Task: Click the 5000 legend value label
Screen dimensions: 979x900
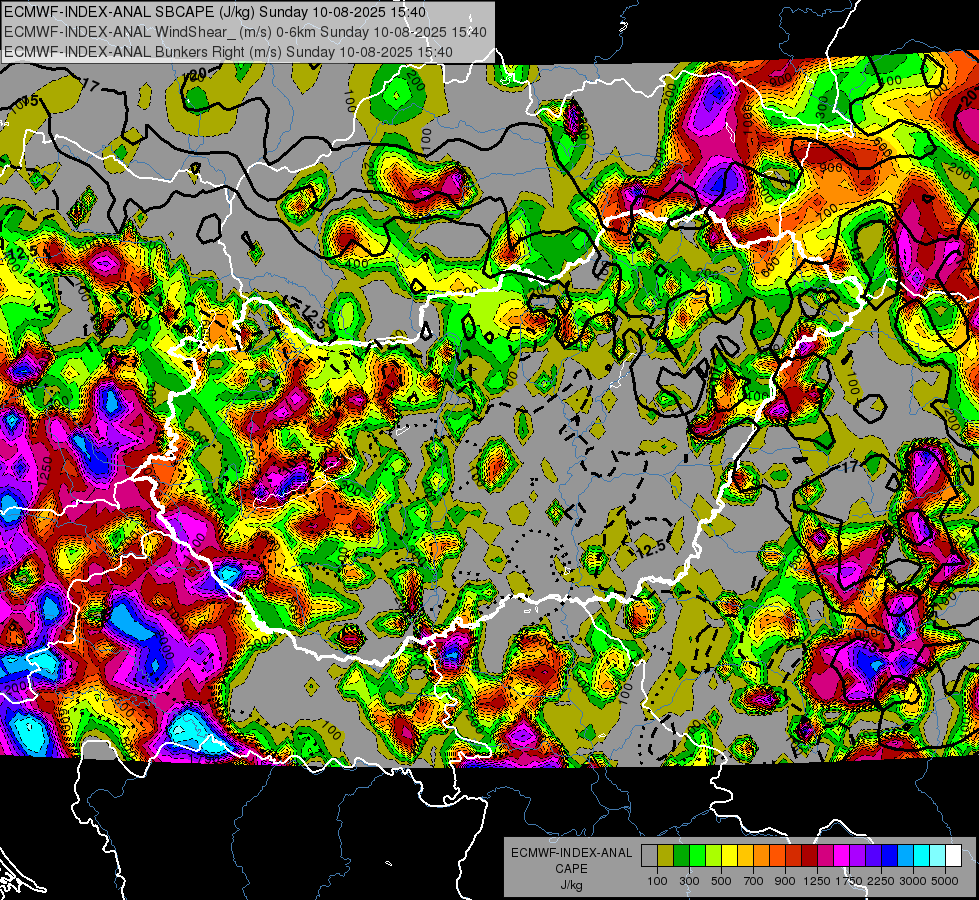Action: (x=945, y=881)
